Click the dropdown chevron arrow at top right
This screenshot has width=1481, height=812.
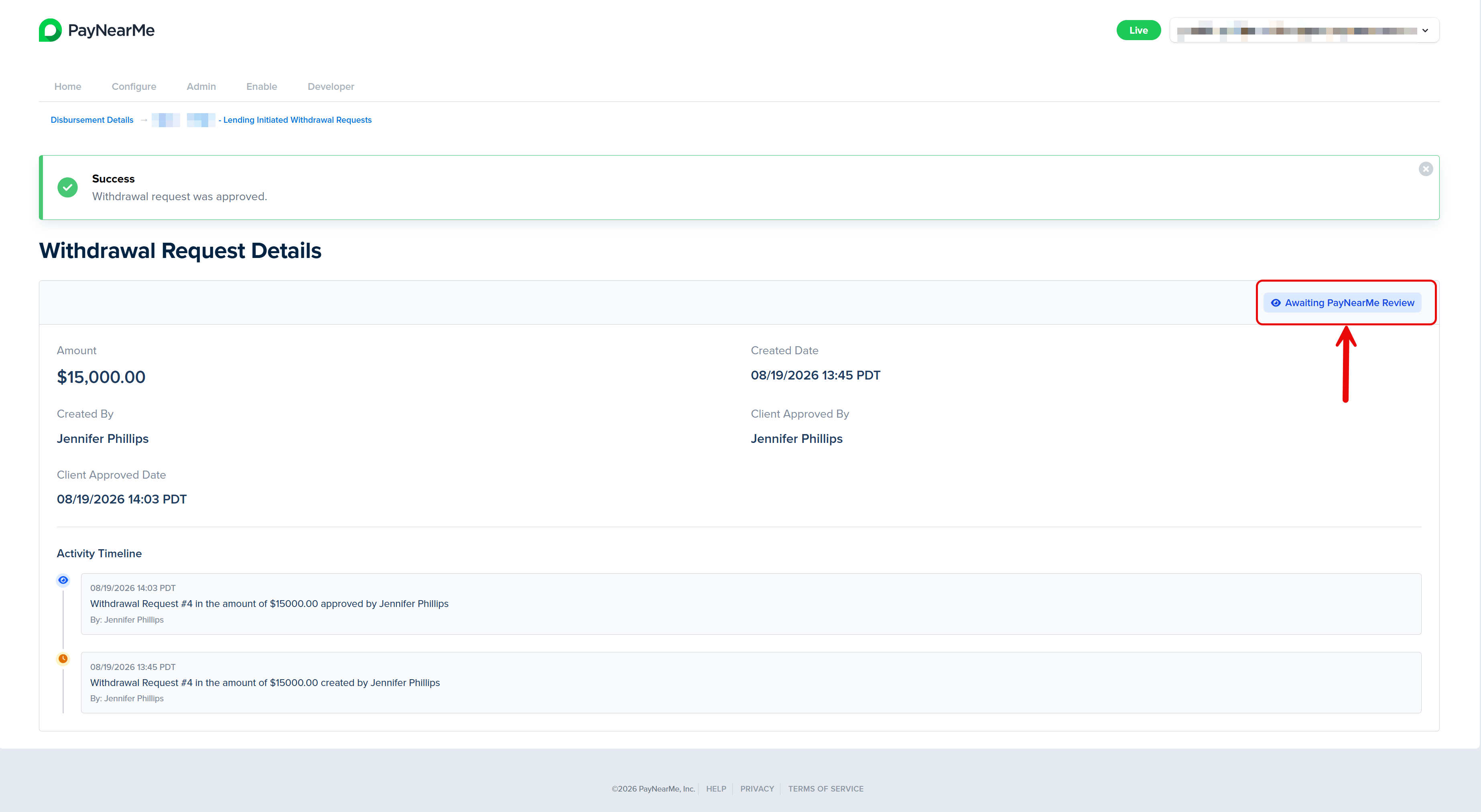(1425, 30)
